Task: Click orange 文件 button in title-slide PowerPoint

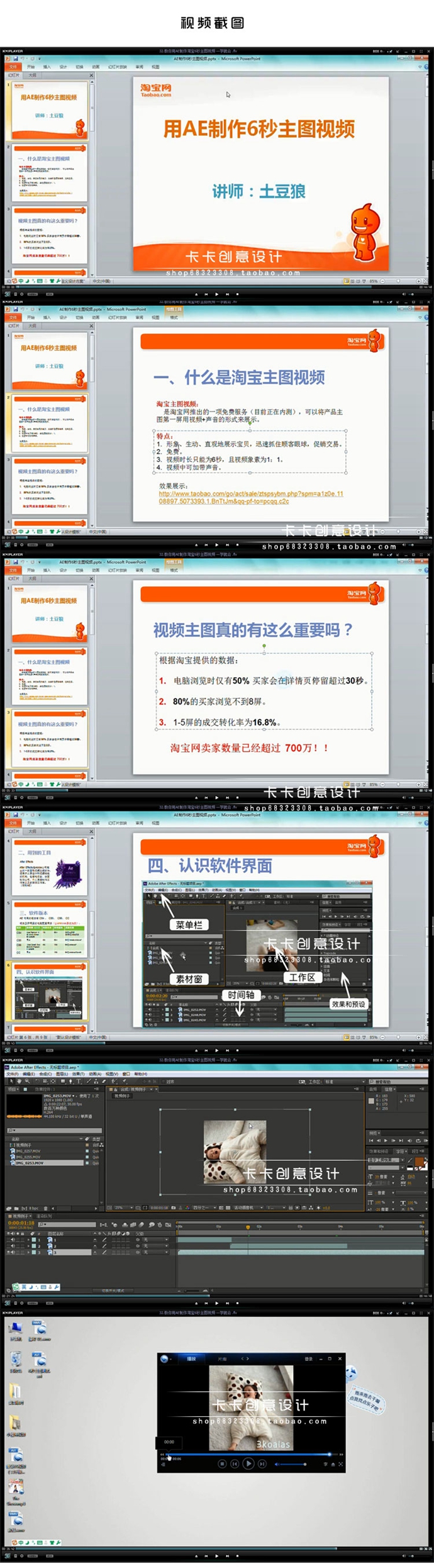Action: tap(13, 67)
